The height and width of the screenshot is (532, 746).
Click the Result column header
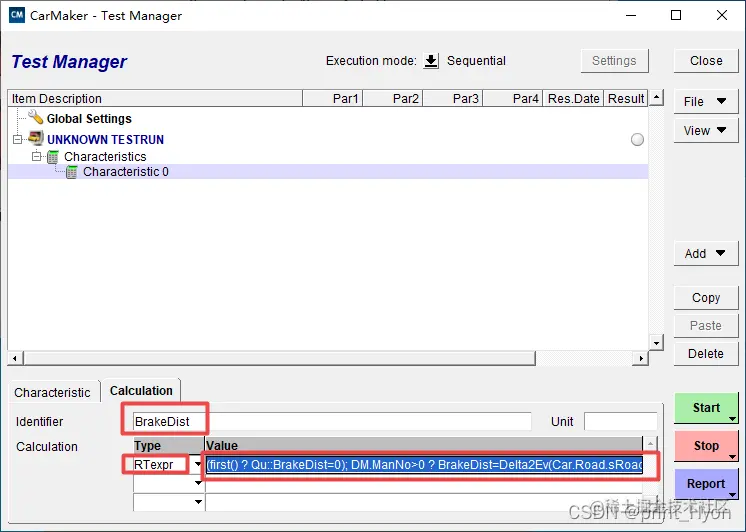[626, 99]
